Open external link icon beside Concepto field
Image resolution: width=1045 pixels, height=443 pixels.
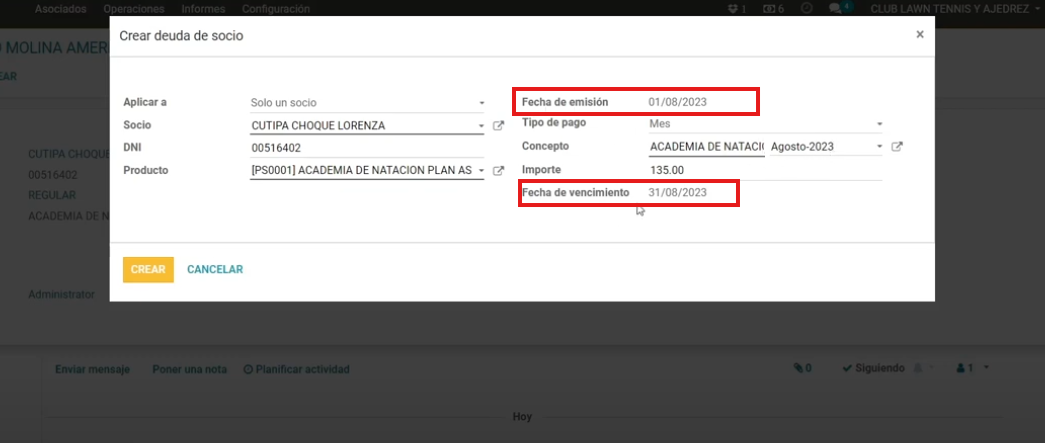coord(897,147)
